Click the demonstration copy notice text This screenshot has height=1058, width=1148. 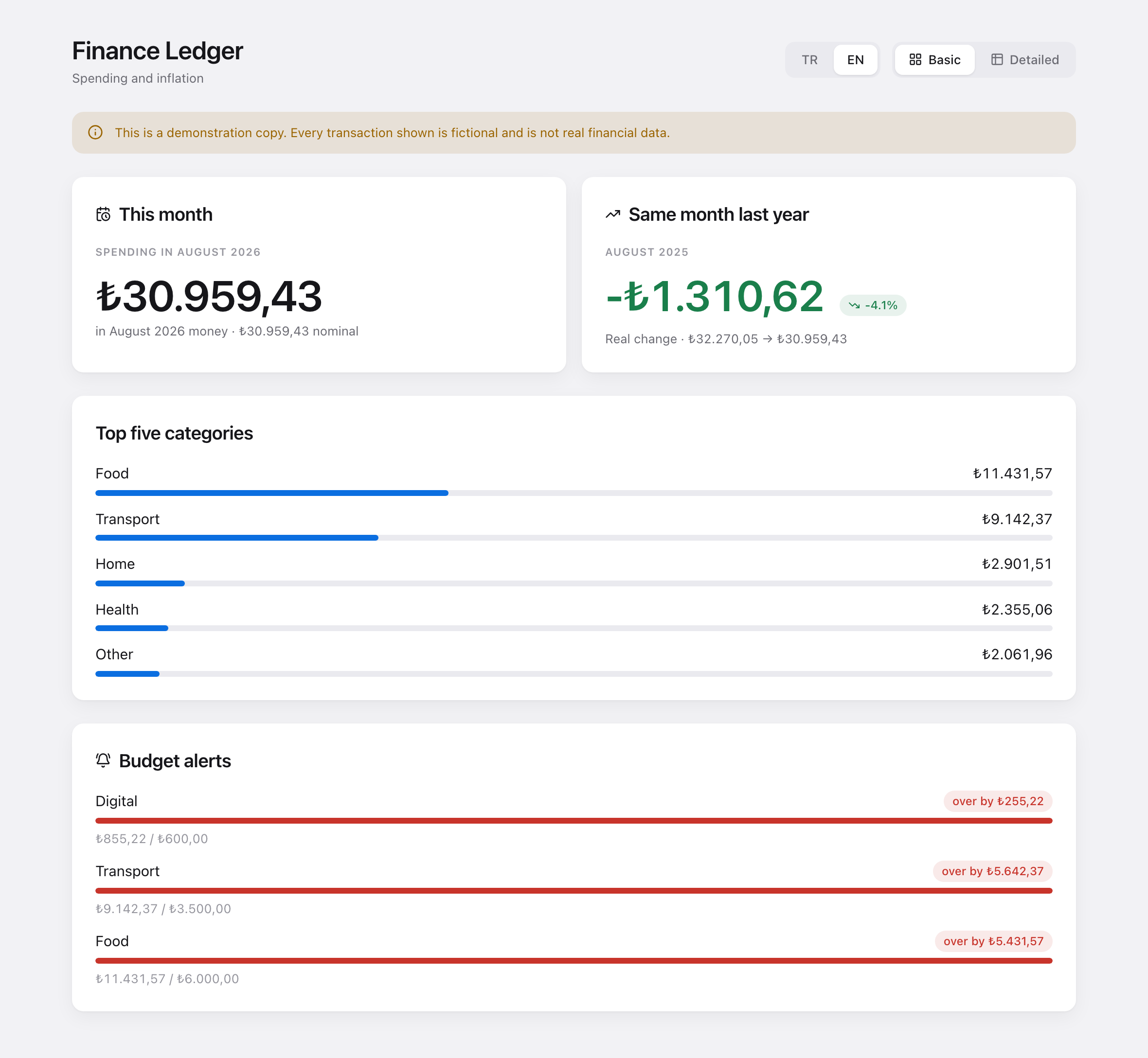pyautogui.click(x=393, y=133)
